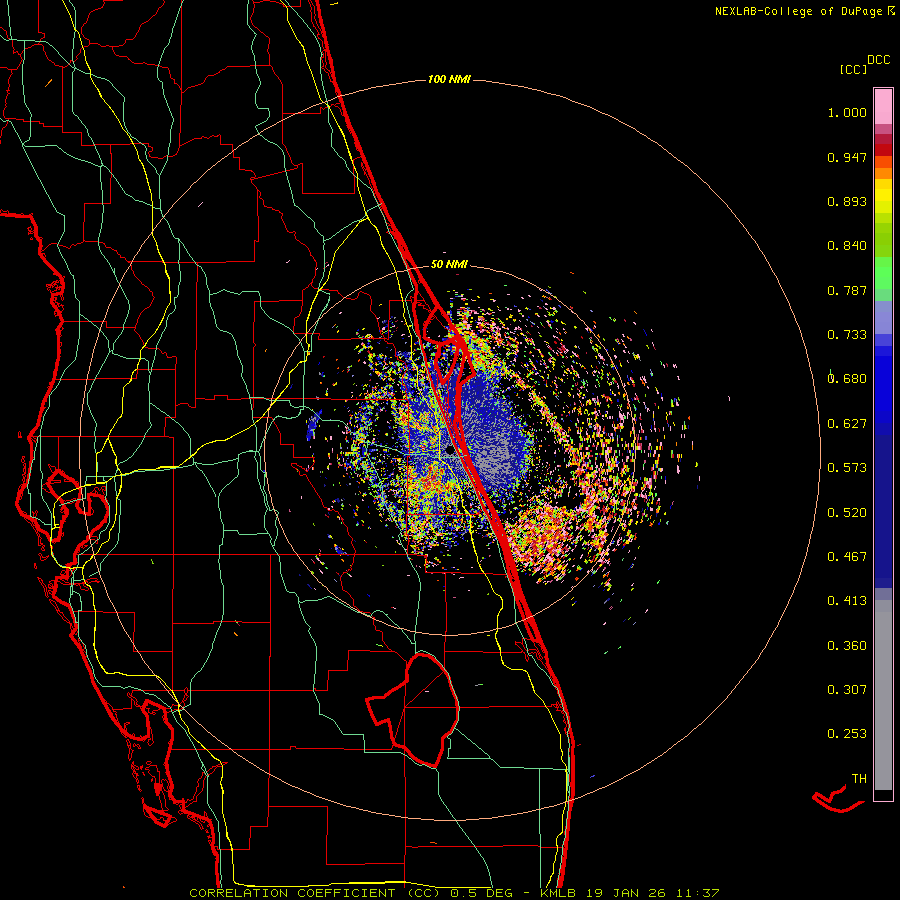Select the 0.520 legend value

pyautogui.click(x=847, y=513)
